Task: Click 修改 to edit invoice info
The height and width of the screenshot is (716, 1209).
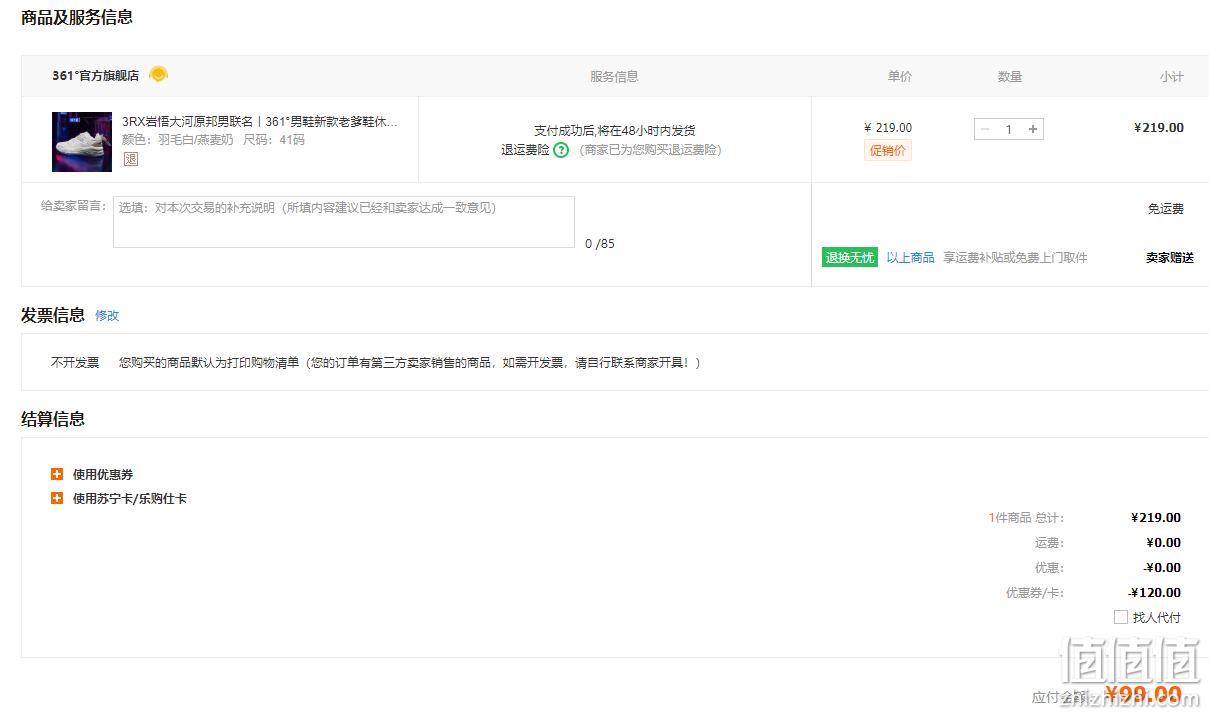Action: [x=107, y=315]
